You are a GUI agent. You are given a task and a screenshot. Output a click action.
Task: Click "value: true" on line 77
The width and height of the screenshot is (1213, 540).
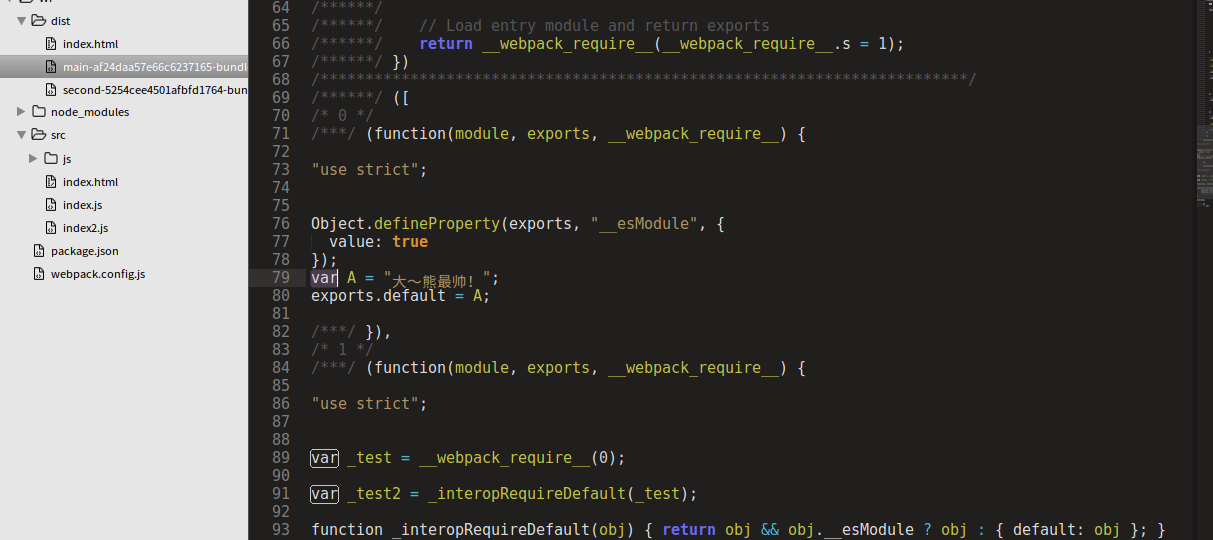tap(378, 242)
